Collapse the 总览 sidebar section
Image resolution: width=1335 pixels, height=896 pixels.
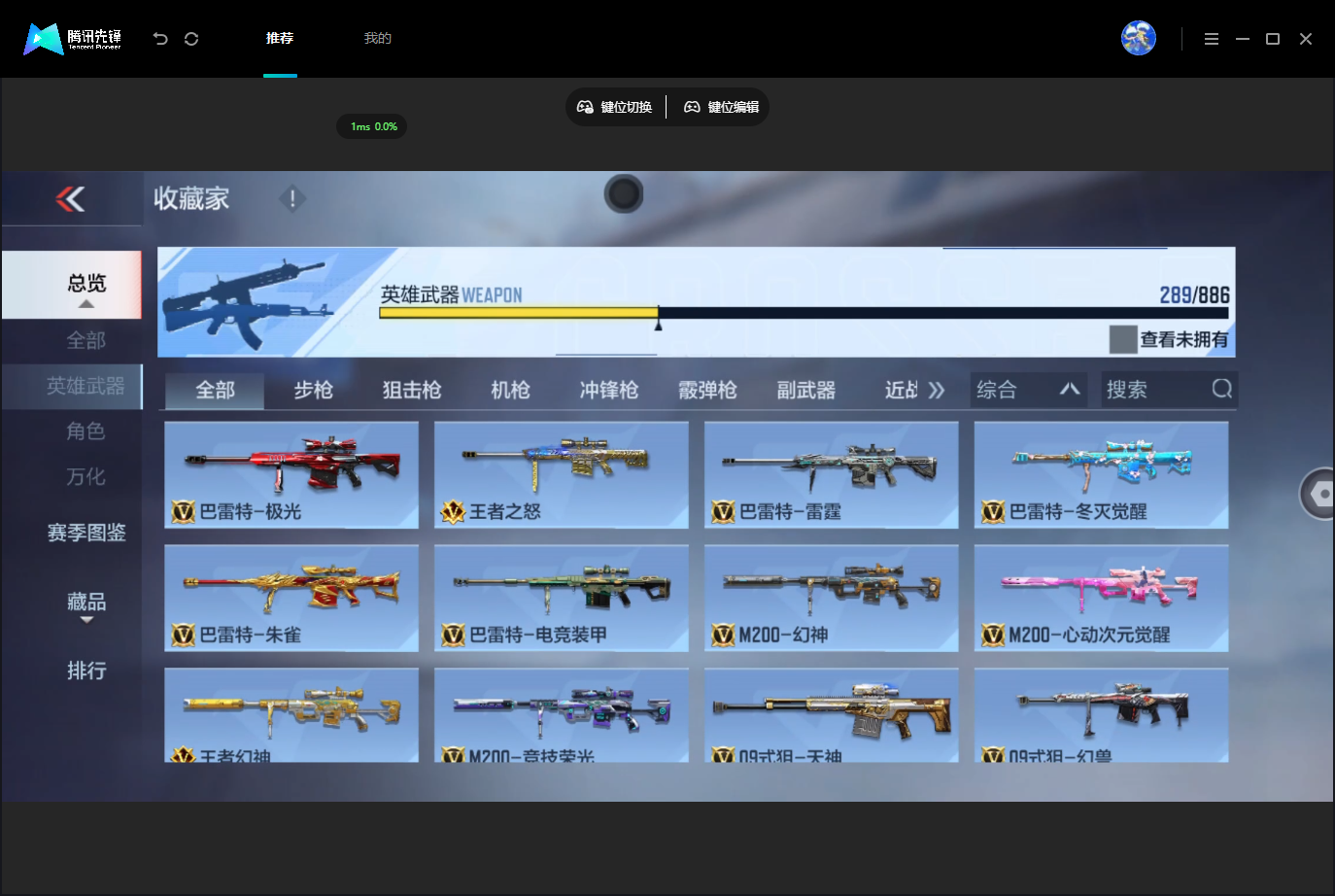[x=72, y=285]
